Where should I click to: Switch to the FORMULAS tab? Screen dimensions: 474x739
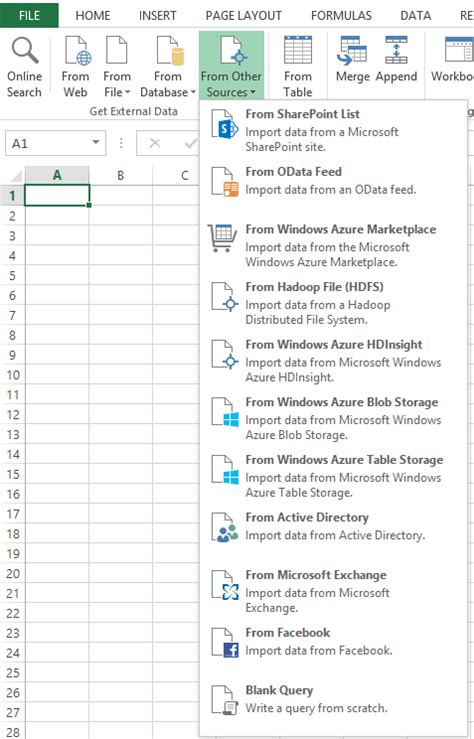(x=341, y=16)
